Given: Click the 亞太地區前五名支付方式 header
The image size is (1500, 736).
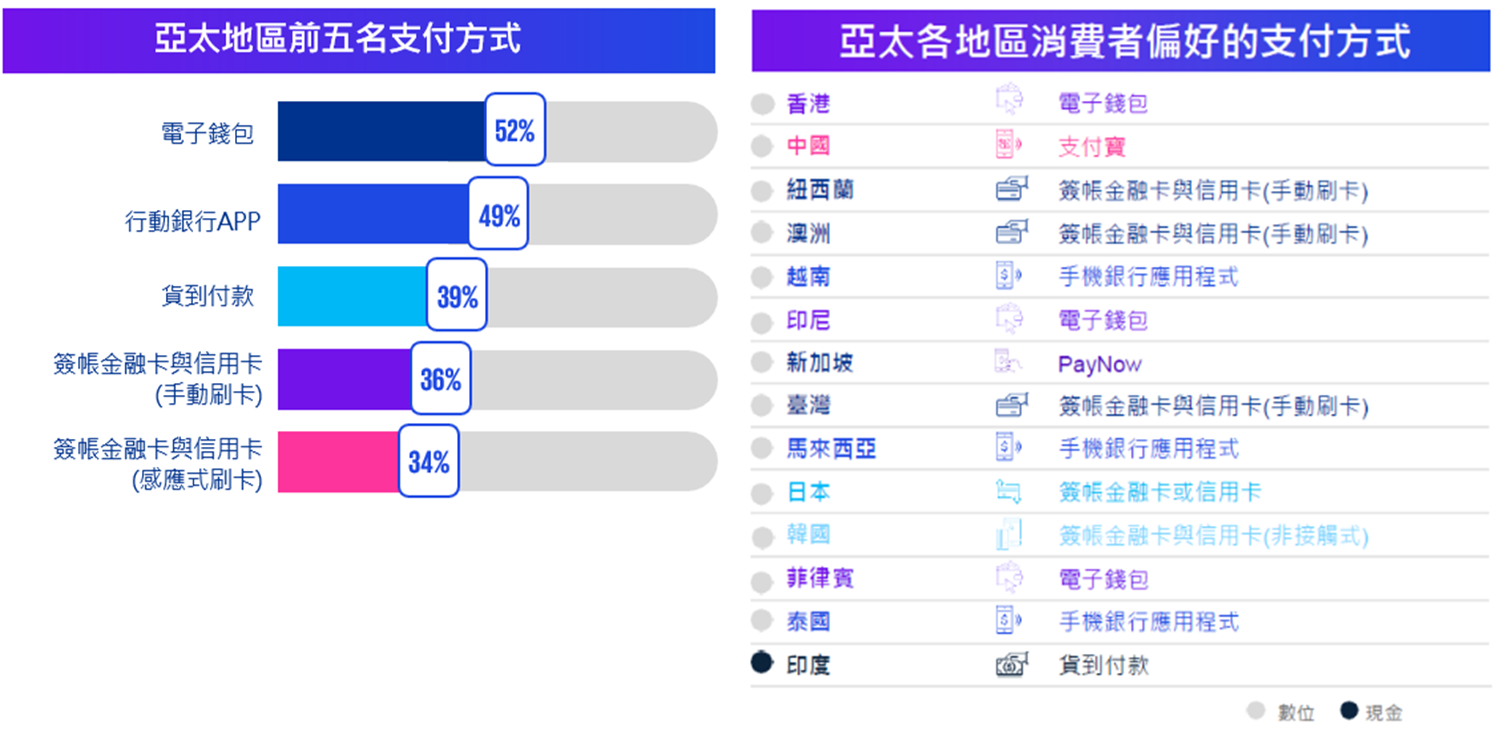Looking at the screenshot, I should (359, 40).
